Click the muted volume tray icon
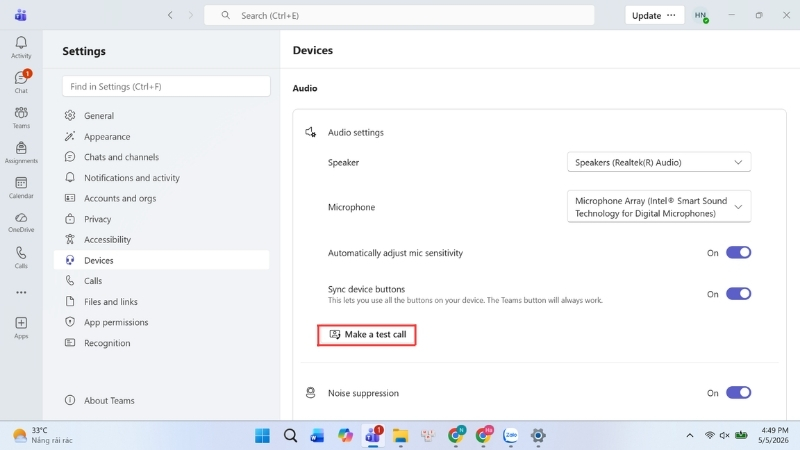800x450 pixels. [x=724, y=435]
